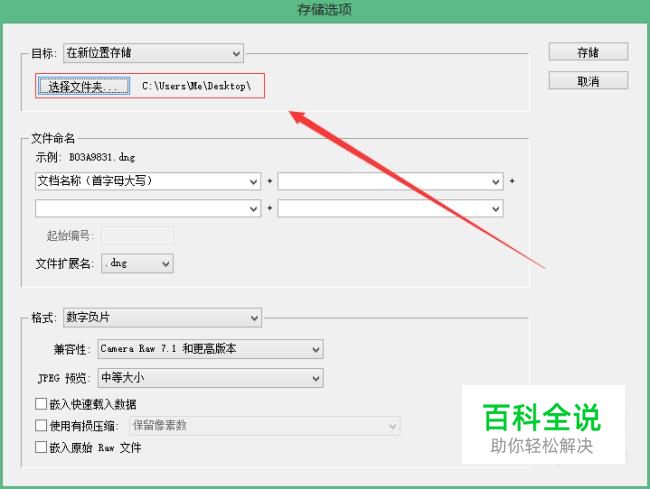The width and height of the screenshot is (650, 489).
Task: Click the folder path C:\Users\Me\Desktop\
Action: click(196, 86)
